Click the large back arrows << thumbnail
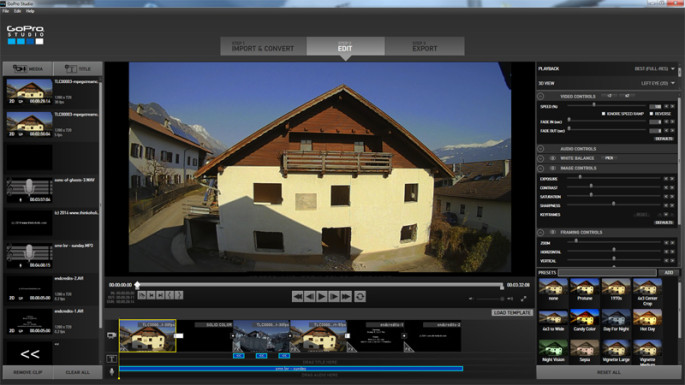 pyautogui.click(x=30, y=354)
